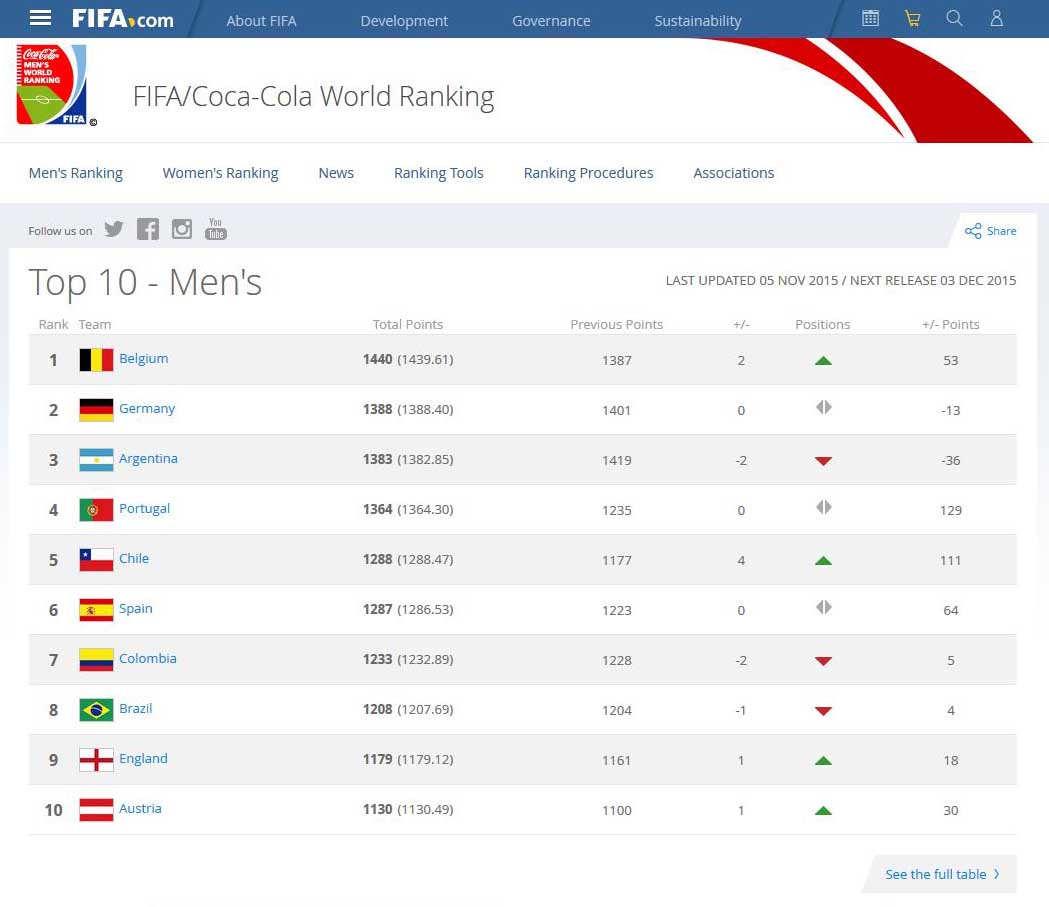Click the FIFA/Coca-Cola World Ranking title
1049x907 pixels.
coord(313,96)
